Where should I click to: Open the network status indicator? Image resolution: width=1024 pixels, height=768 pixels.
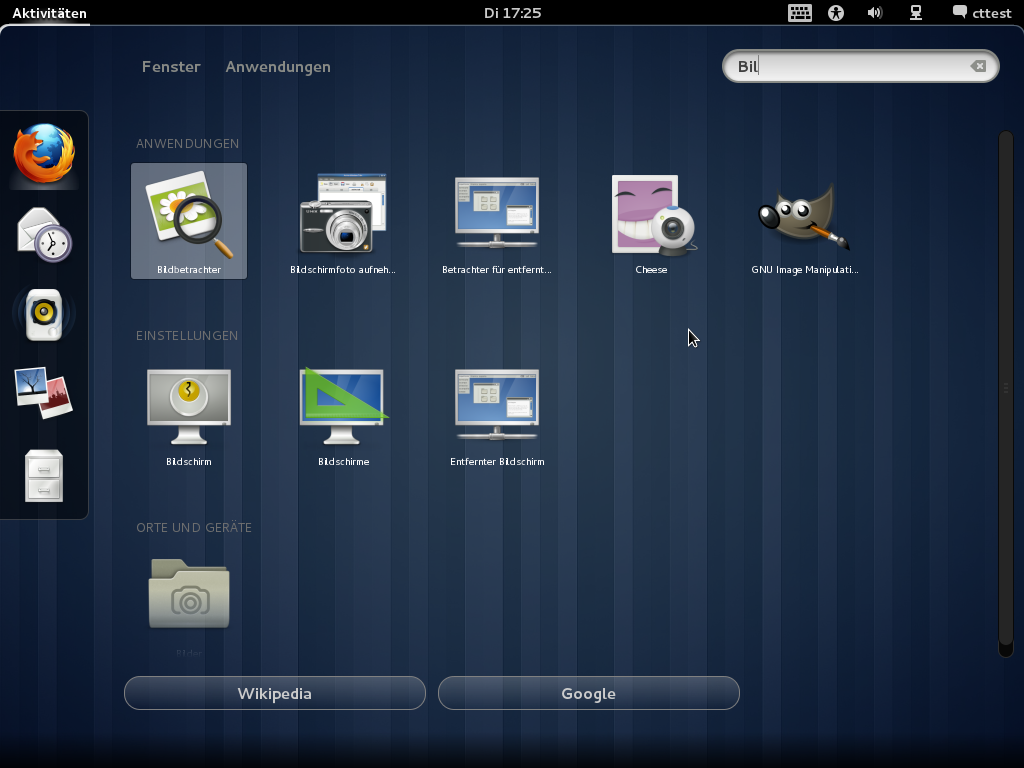point(916,13)
